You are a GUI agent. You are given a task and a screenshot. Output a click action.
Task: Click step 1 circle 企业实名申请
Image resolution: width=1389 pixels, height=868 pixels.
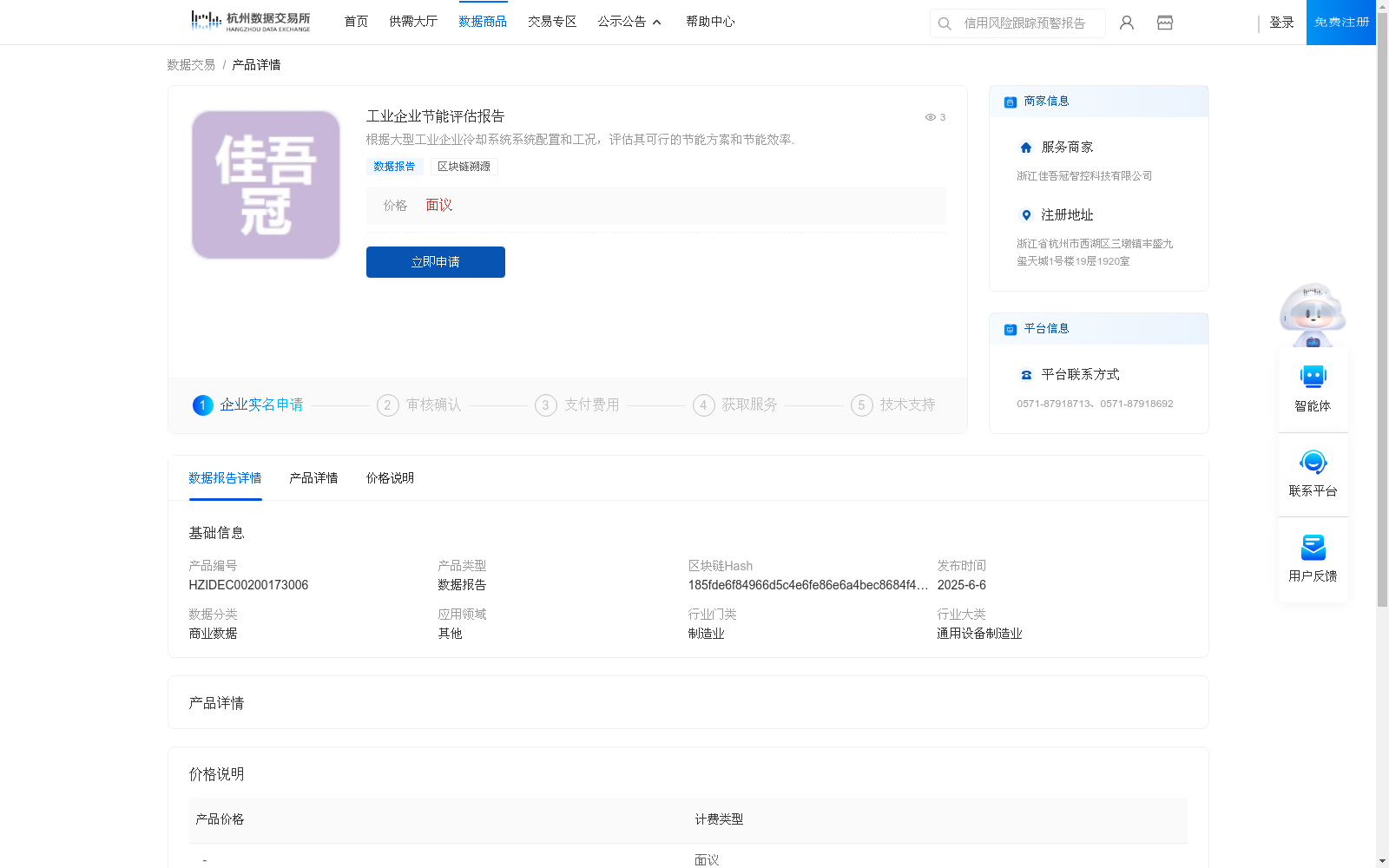(202, 405)
